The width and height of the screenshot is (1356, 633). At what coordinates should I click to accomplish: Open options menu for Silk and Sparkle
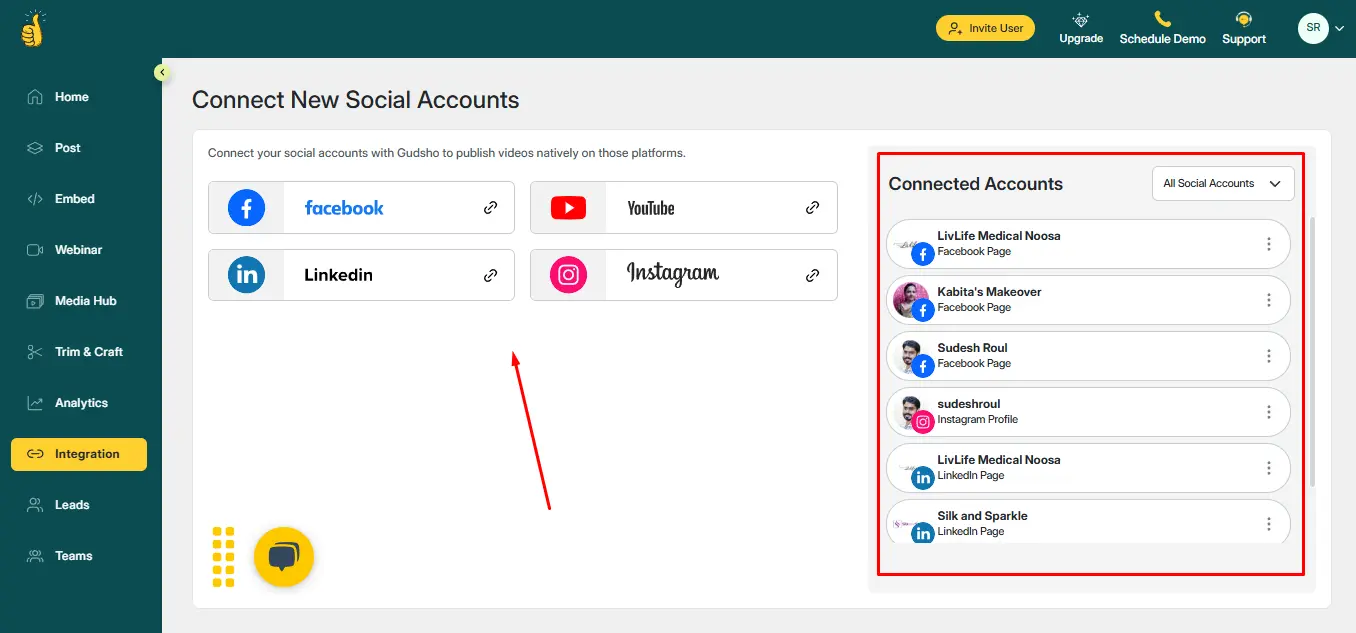[x=1269, y=524]
